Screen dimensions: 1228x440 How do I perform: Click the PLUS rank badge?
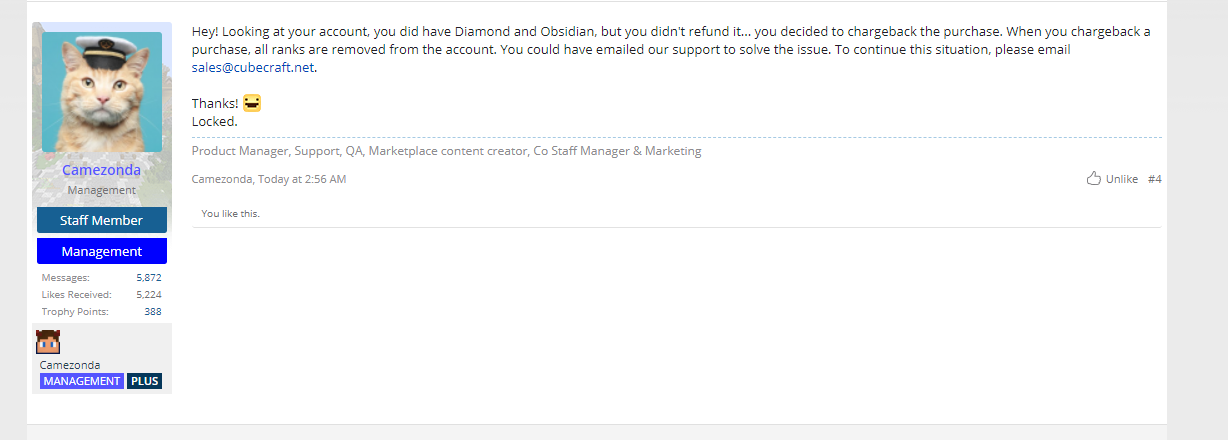click(145, 381)
